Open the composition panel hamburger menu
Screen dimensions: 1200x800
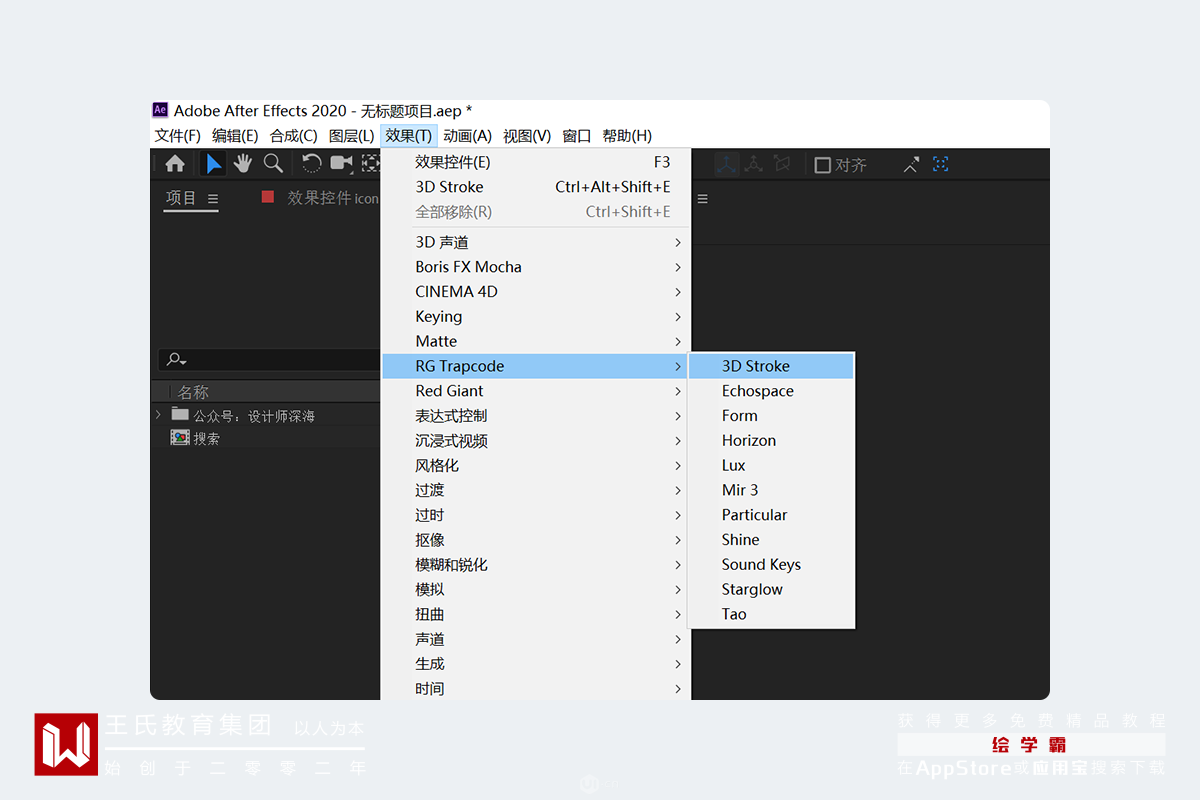[703, 199]
